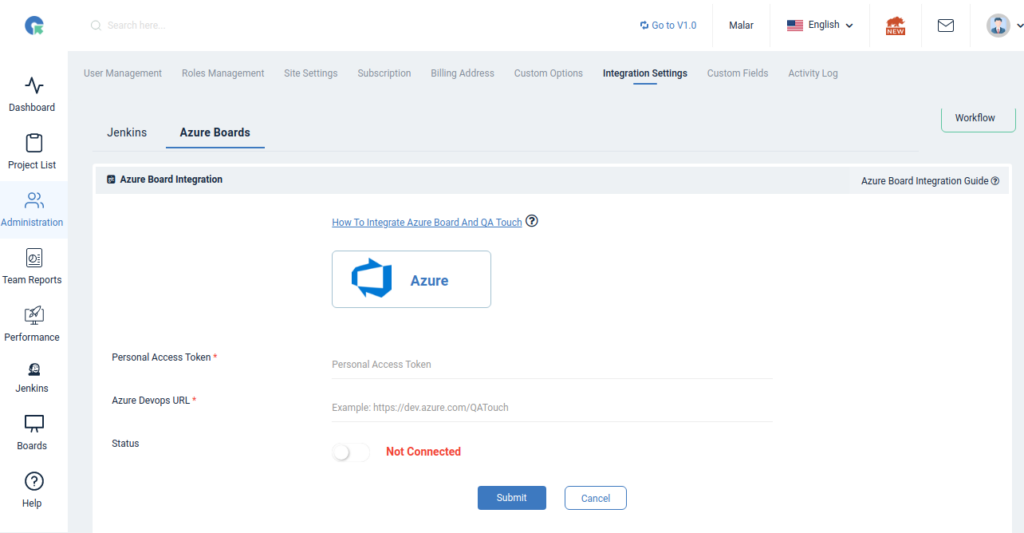Viewport: 1024px width, 533px height.
Task: Click the Team Reports sidebar icon
Action: (34, 258)
